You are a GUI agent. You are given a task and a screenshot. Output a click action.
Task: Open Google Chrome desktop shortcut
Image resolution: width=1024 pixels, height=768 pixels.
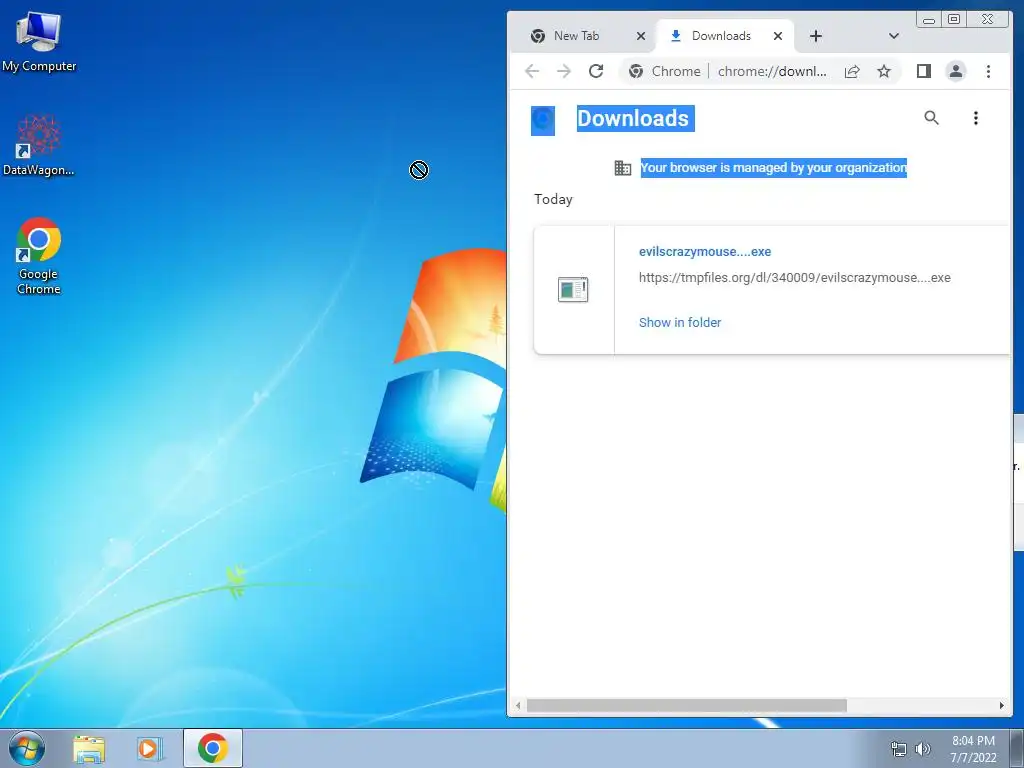pos(39,255)
